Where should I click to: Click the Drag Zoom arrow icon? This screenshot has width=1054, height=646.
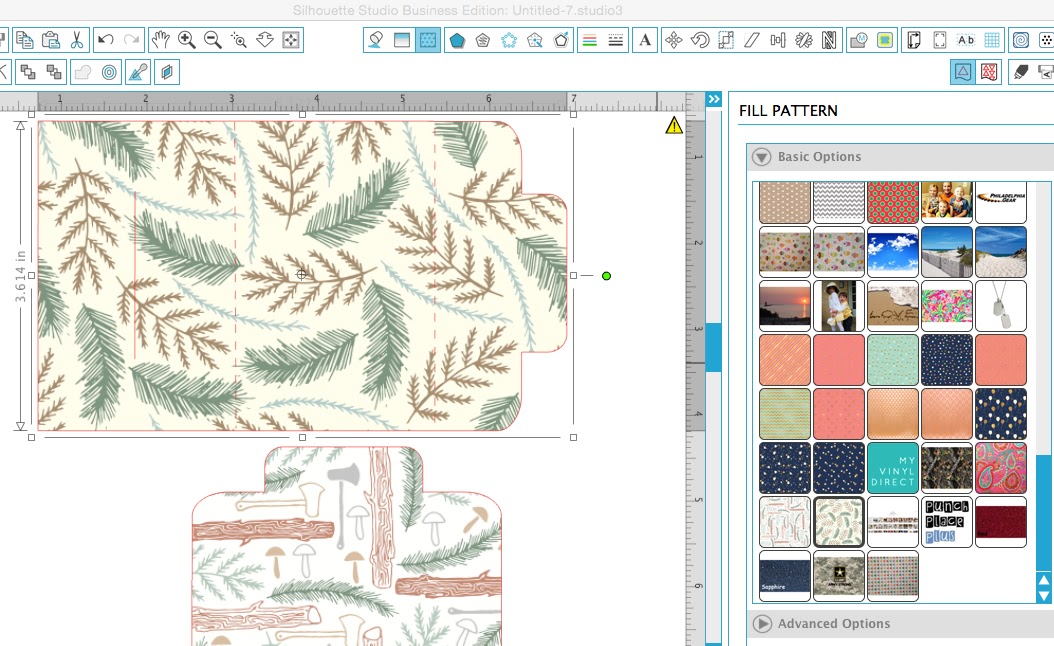tap(265, 40)
